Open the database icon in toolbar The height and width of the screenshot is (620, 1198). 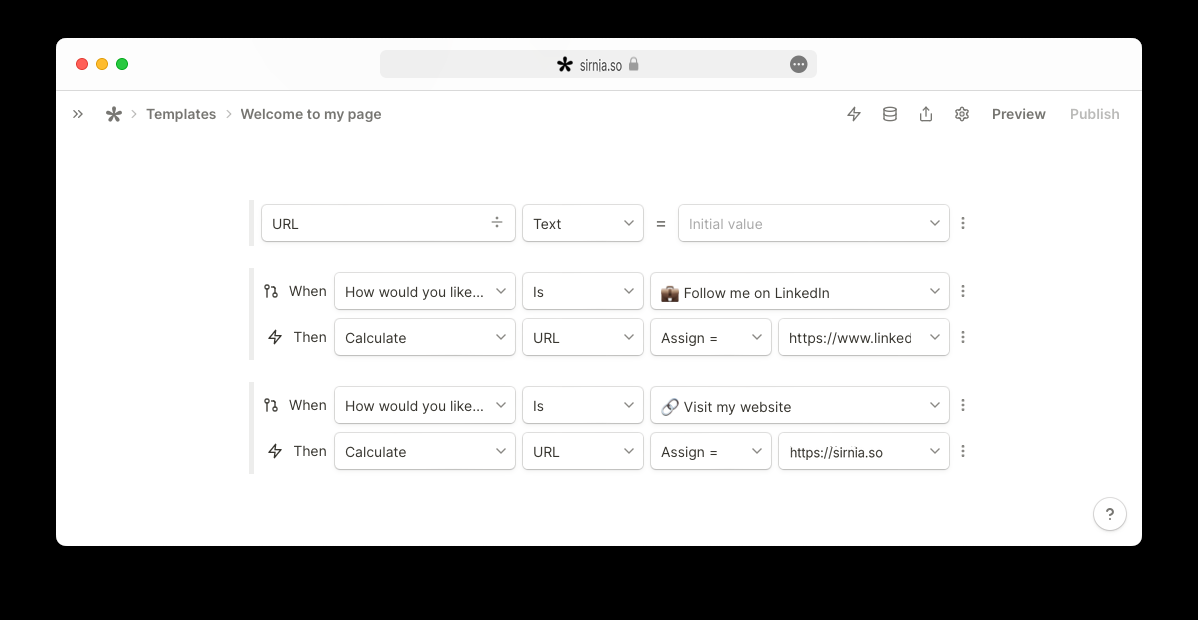click(x=890, y=114)
